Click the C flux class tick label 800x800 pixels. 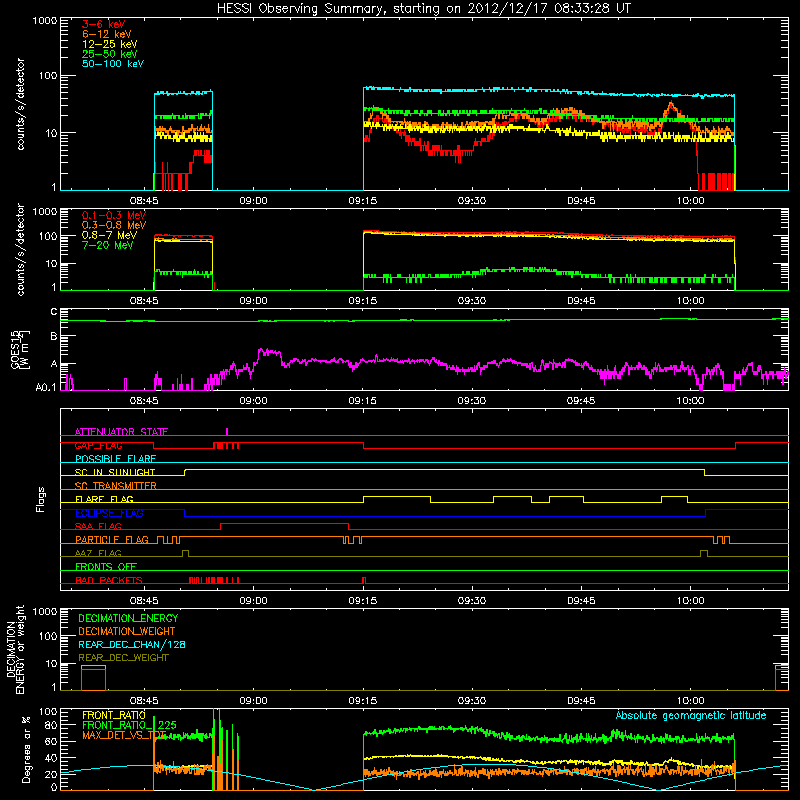click(54, 312)
